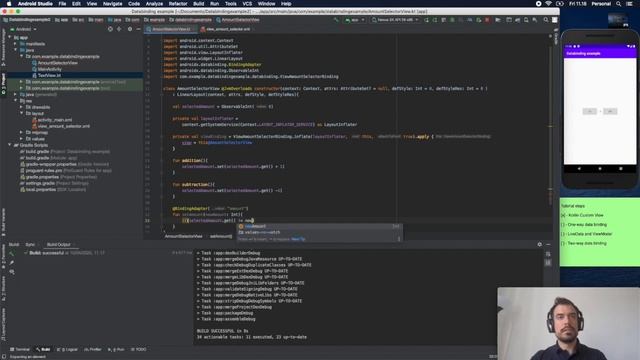The image size is (640, 360).
Task: Tap the minus button in the emulator app
Action: [x=589, y=111]
